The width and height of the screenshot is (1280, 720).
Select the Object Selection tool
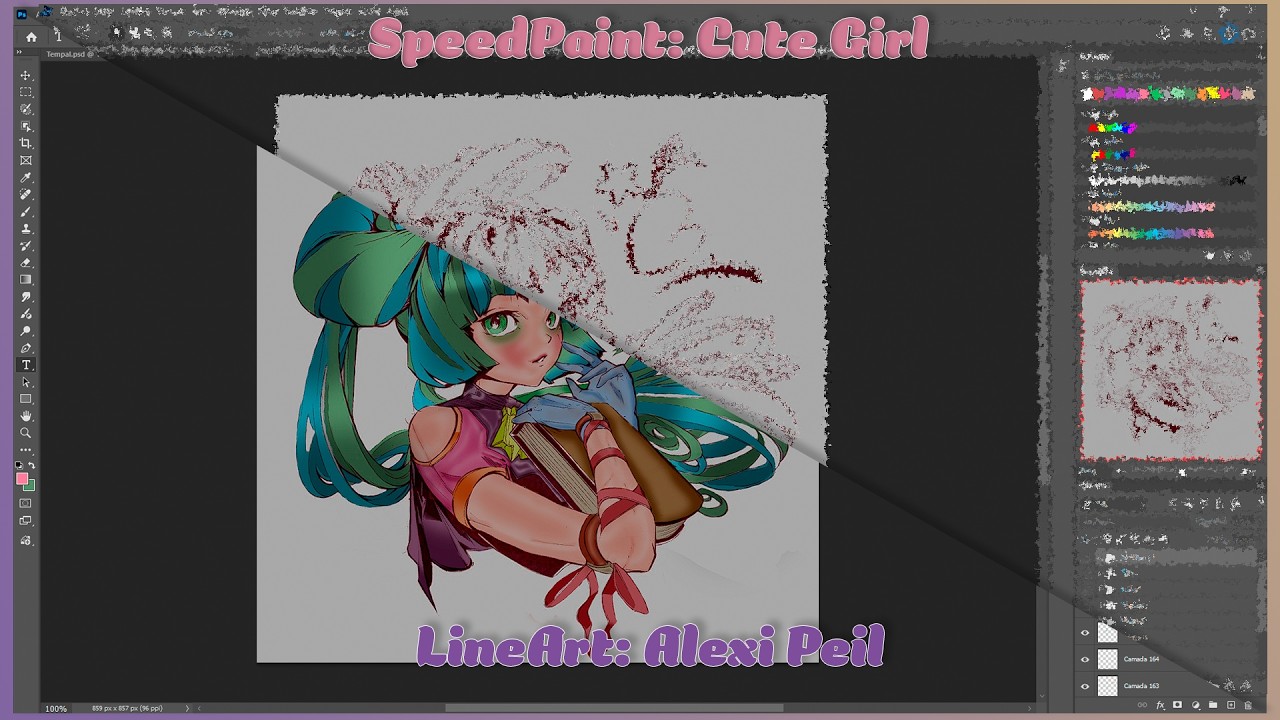coord(26,126)
